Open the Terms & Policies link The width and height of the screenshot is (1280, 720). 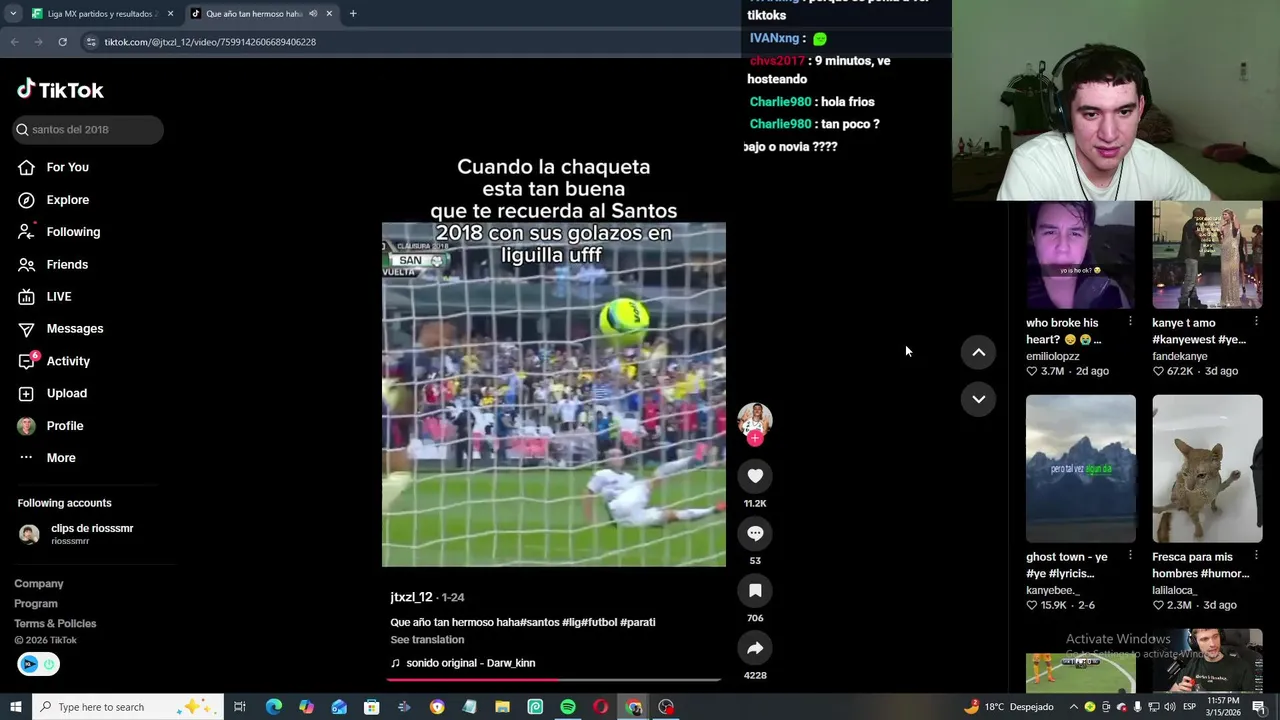[x=55, y=624]
